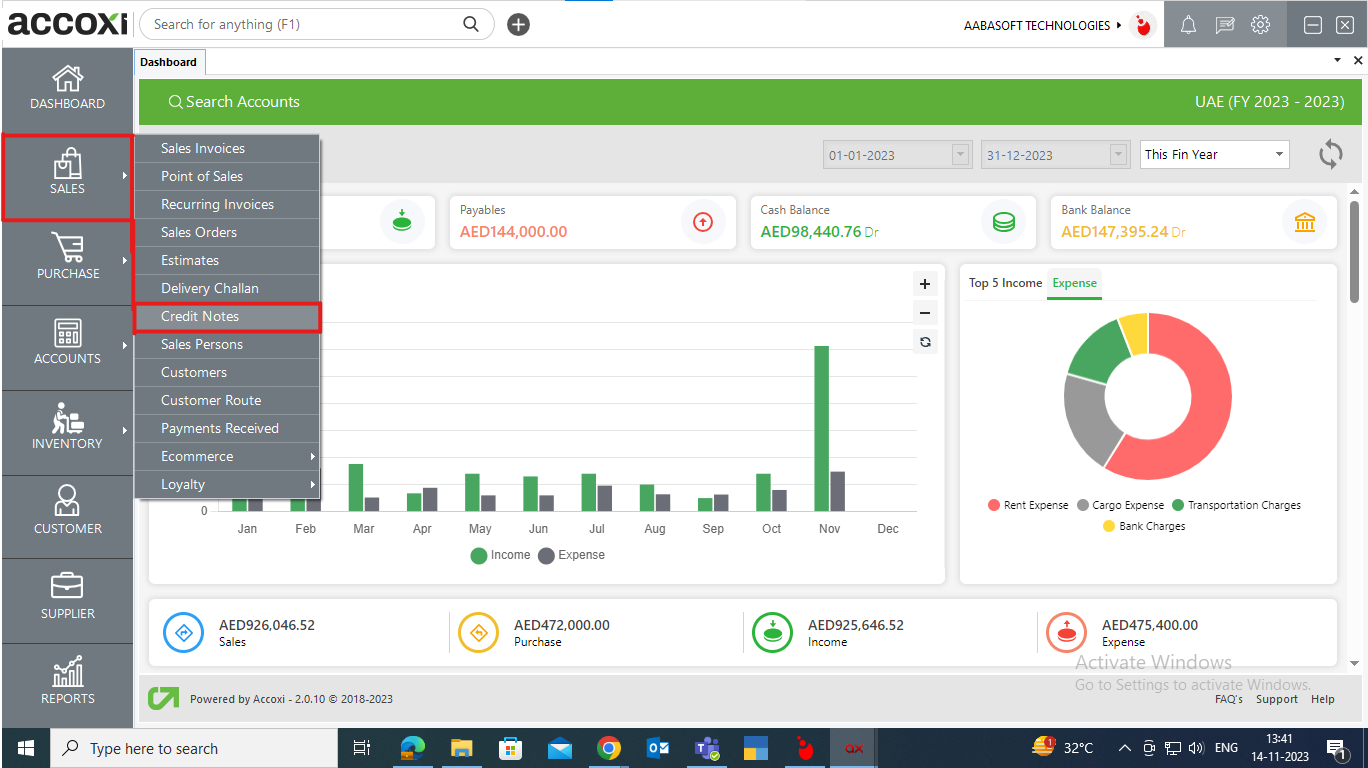Zoom in the chart with plus button
Image resolution: width=1368 pixels, height=768 pixels.
(x=925, y=284)
